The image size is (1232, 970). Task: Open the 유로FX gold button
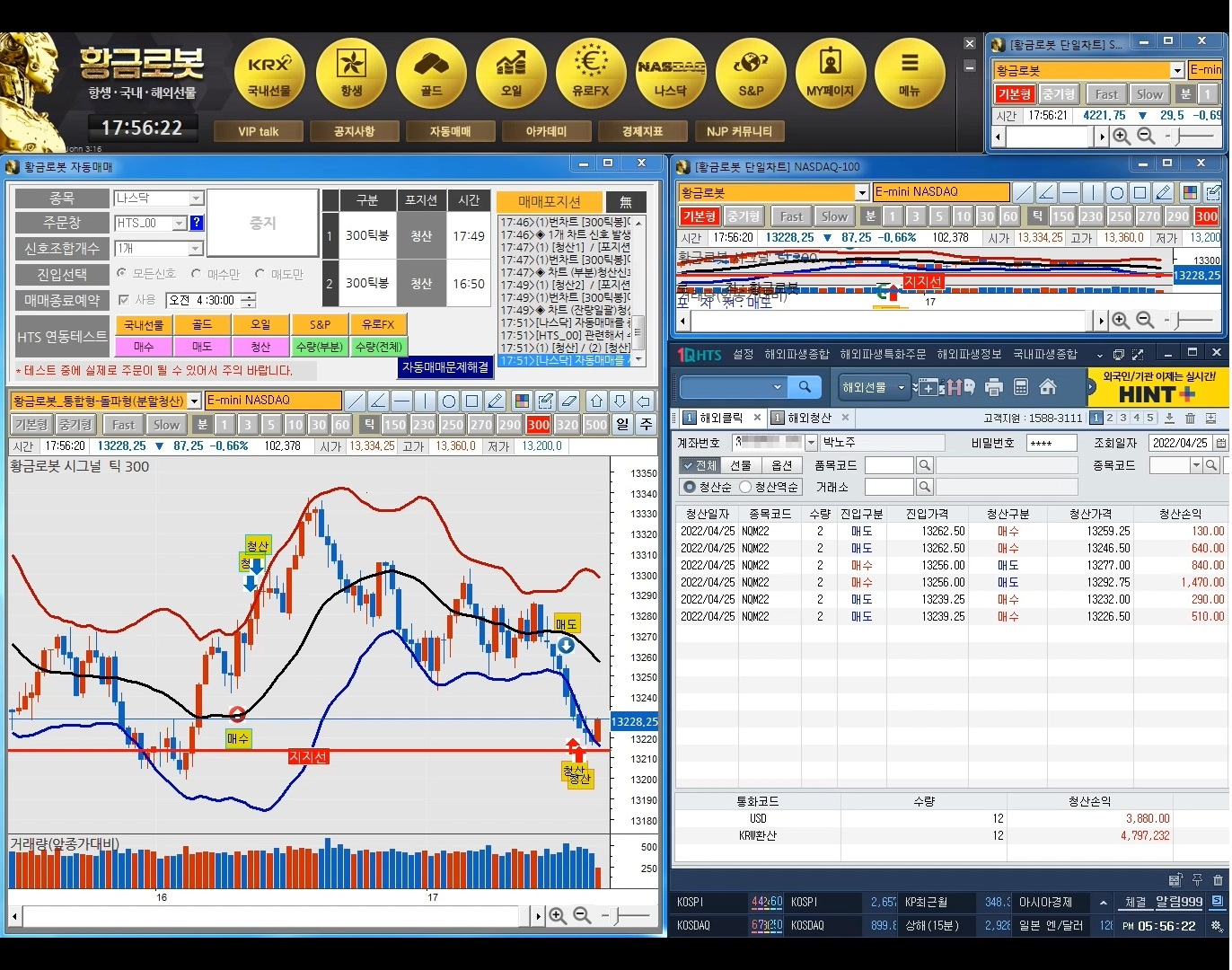pyautogui.click(x=591, y=74)
